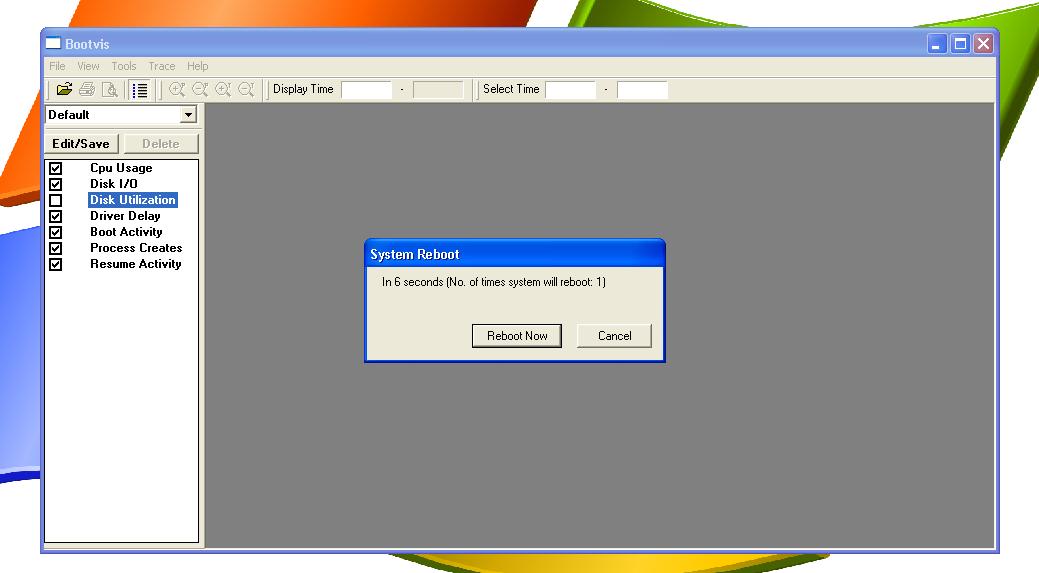
Task: Uncheck the Disk I/O checkbox
Action: 56,184
